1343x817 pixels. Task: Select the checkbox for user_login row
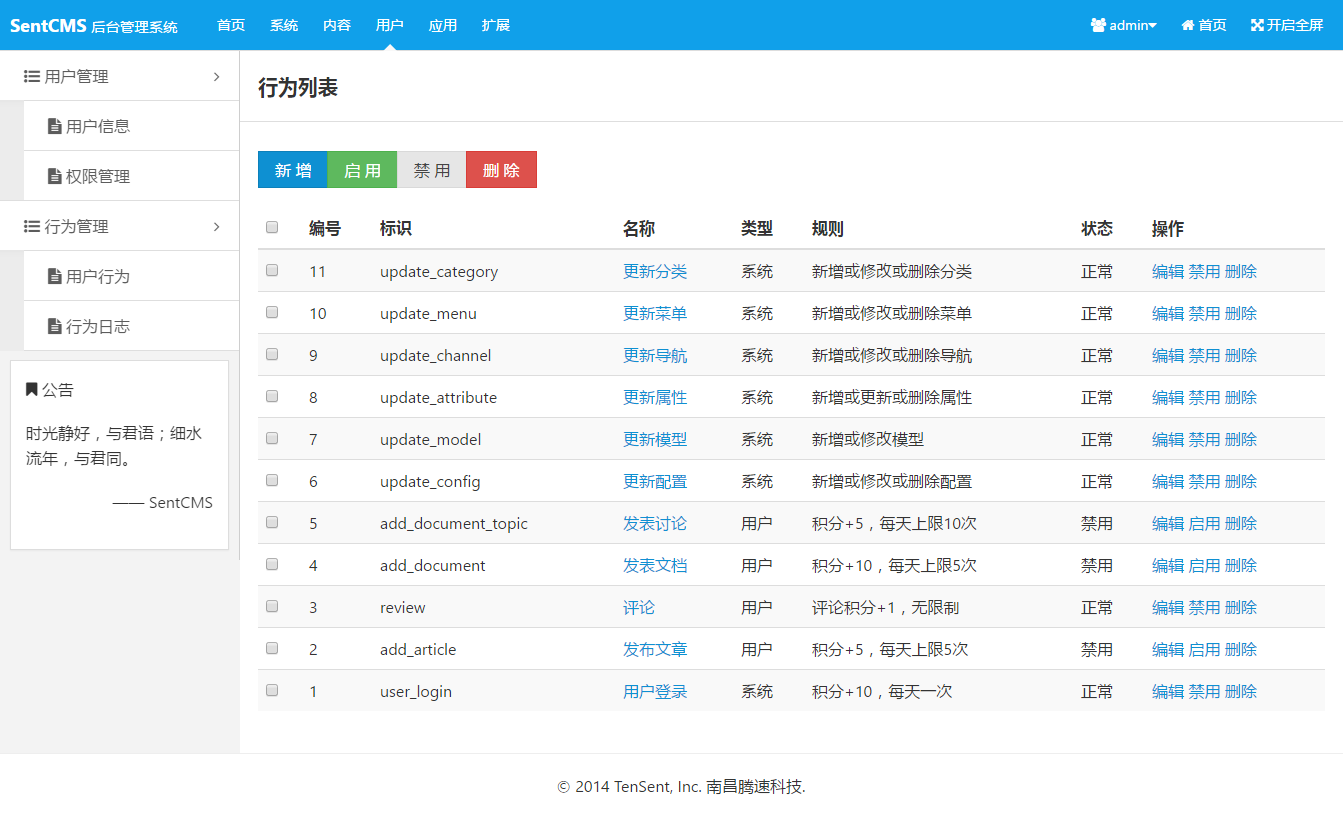point(272,690)
